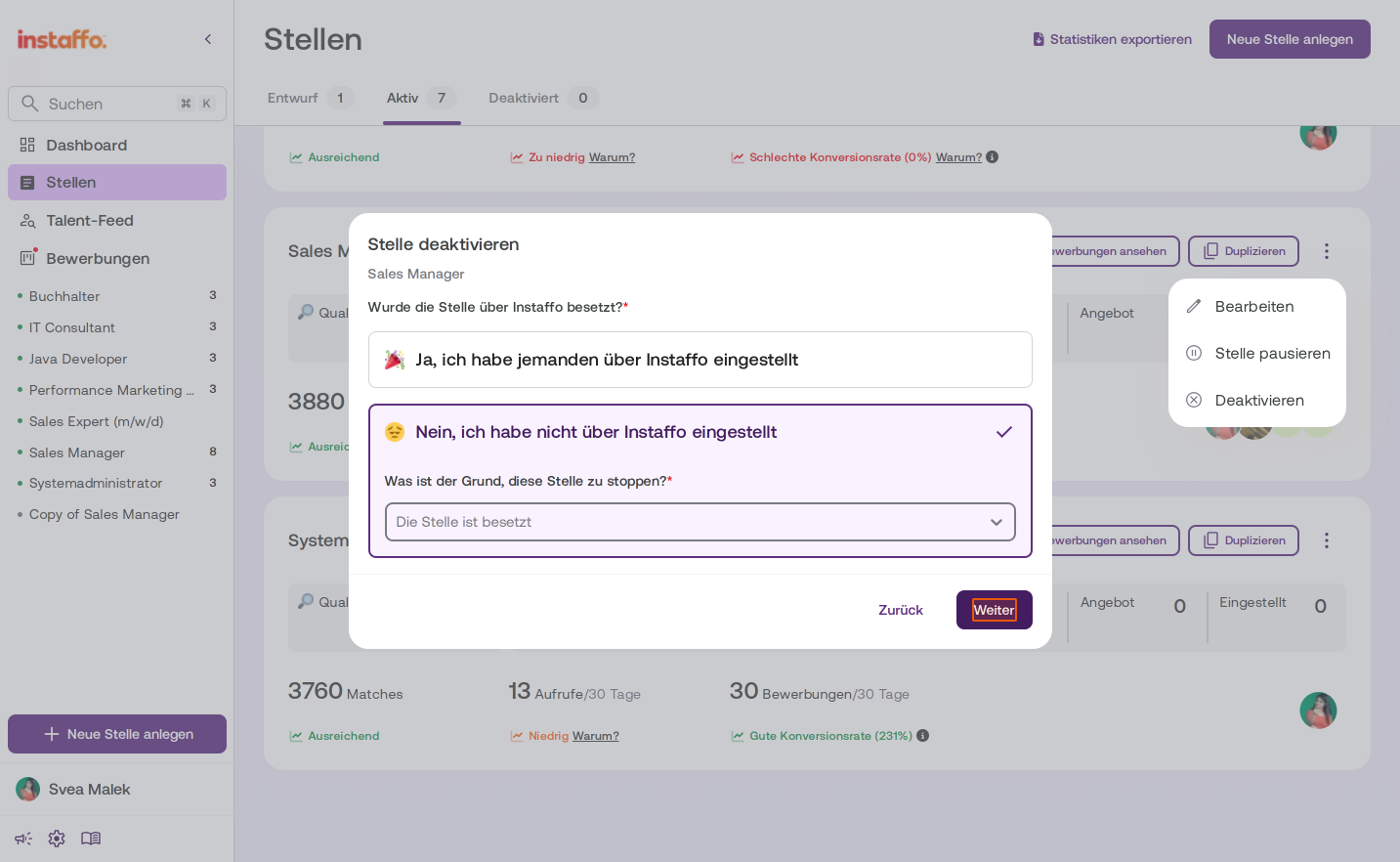Open three-dot options on Sales Manager card
The width and height of the screenshot is (1400, 862).
1326,251
